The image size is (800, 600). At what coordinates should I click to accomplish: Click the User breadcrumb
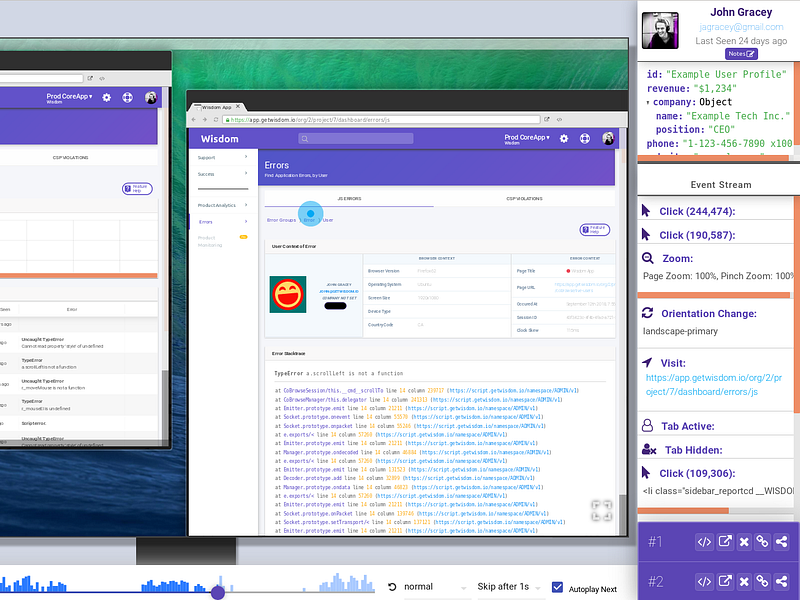[328, 220]
